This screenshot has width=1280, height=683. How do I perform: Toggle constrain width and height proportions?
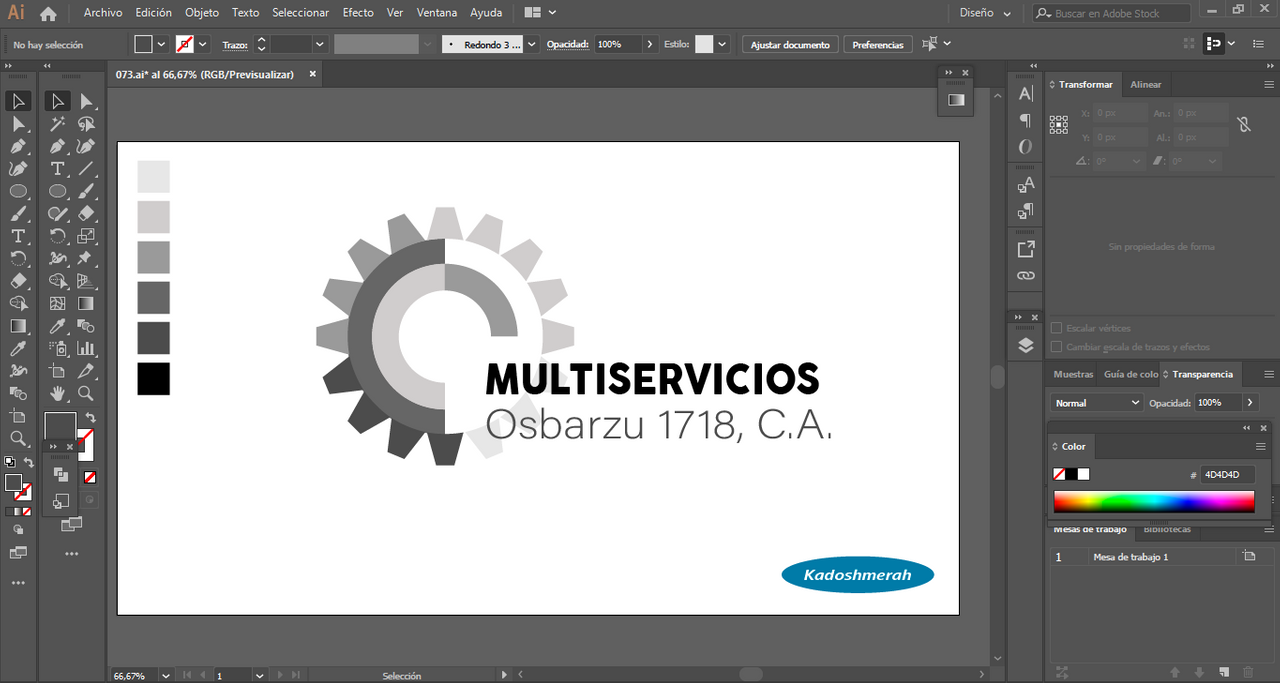1244,125
